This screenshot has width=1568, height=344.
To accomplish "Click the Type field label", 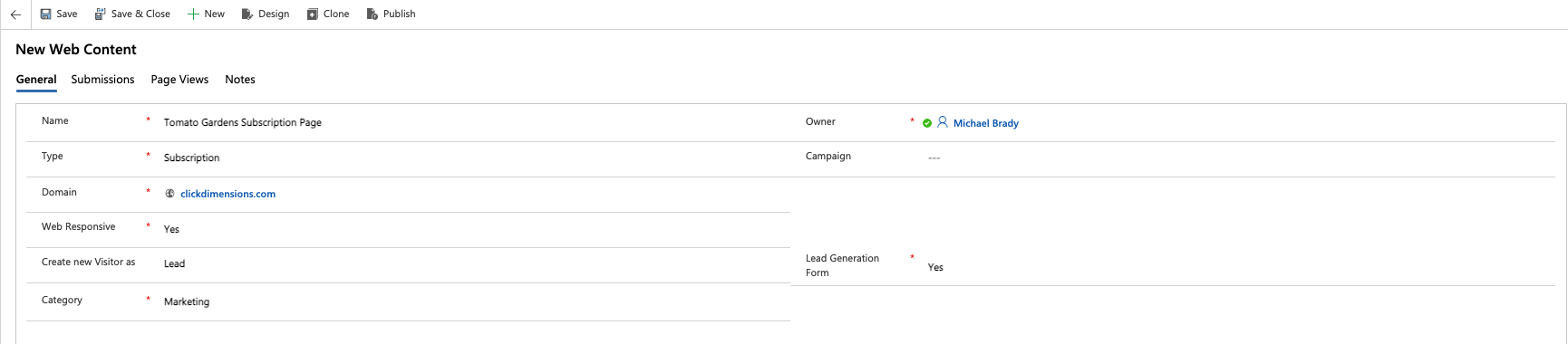I will (x=53, y=156).
